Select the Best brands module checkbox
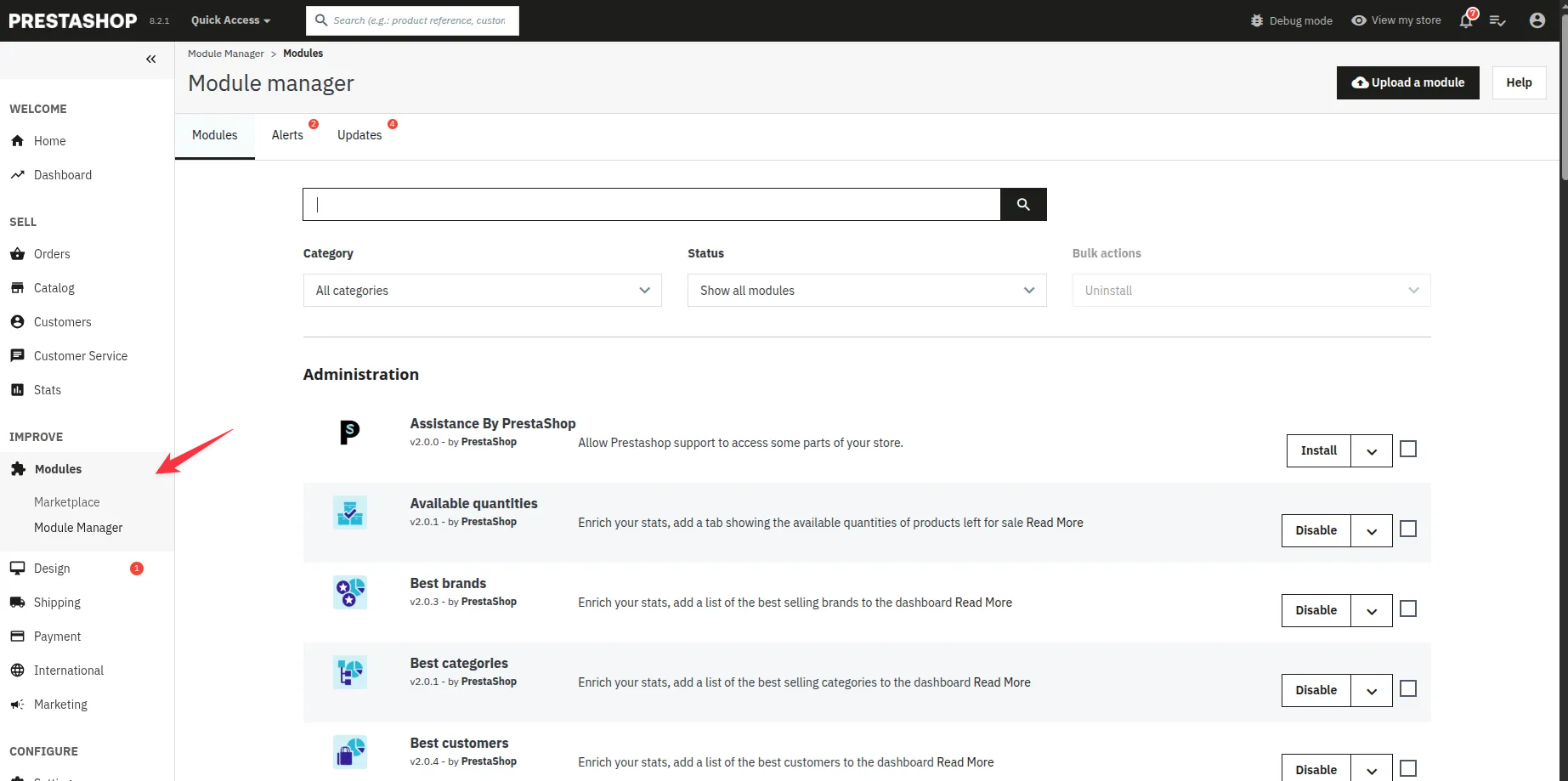The height and width of the screenshot is (781, 1568). click(1408, 608)
